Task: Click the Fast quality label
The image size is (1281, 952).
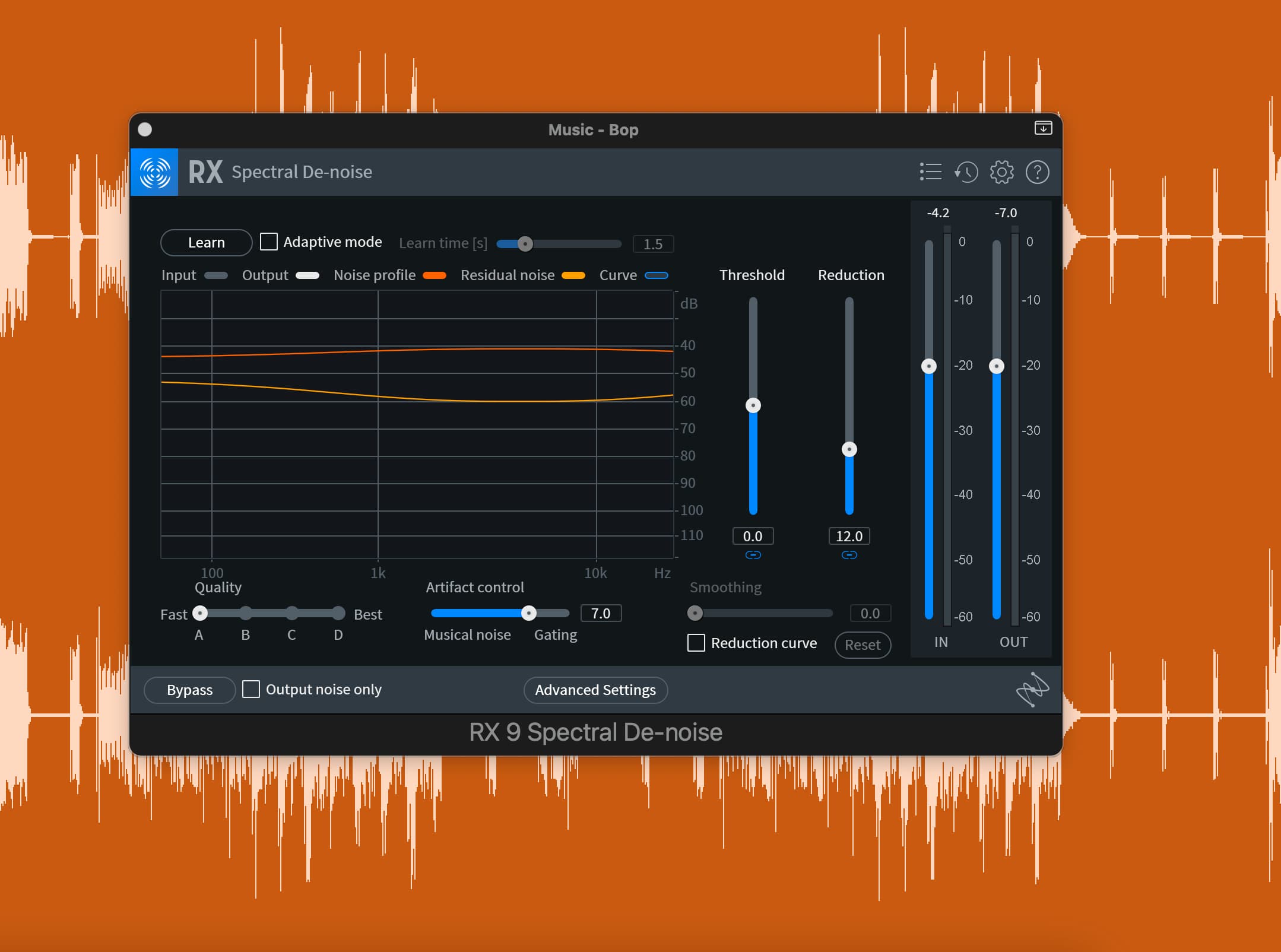Action: click(x=174, y=614)
